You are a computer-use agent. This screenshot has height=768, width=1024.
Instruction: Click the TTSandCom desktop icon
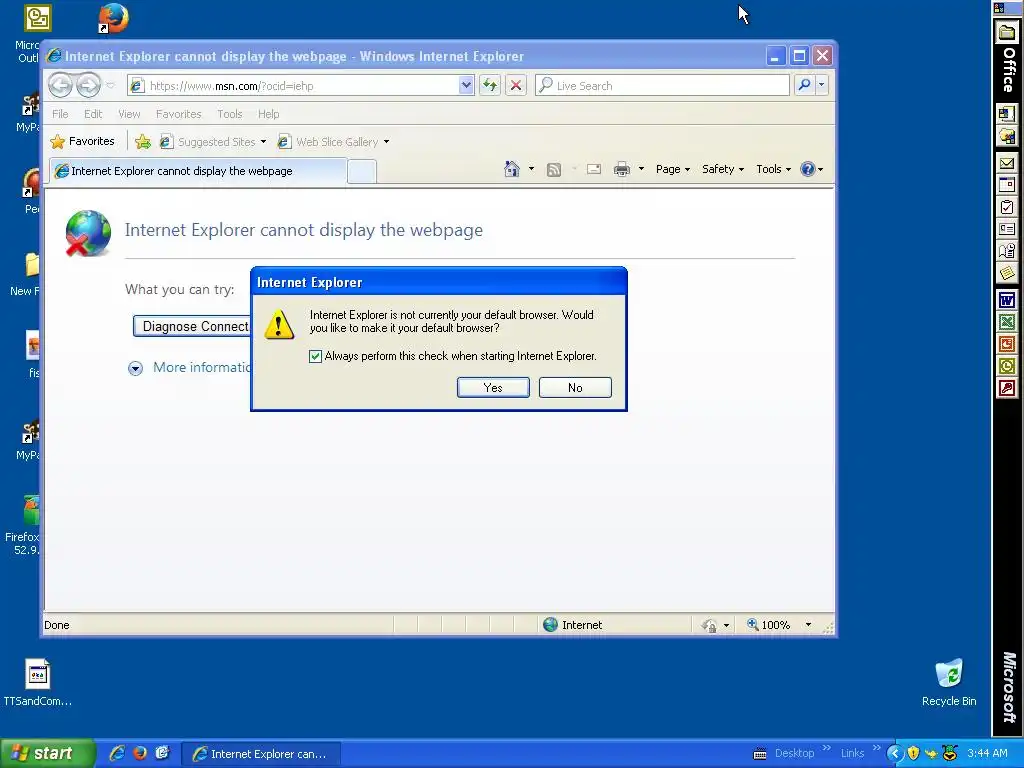(37, 682)
